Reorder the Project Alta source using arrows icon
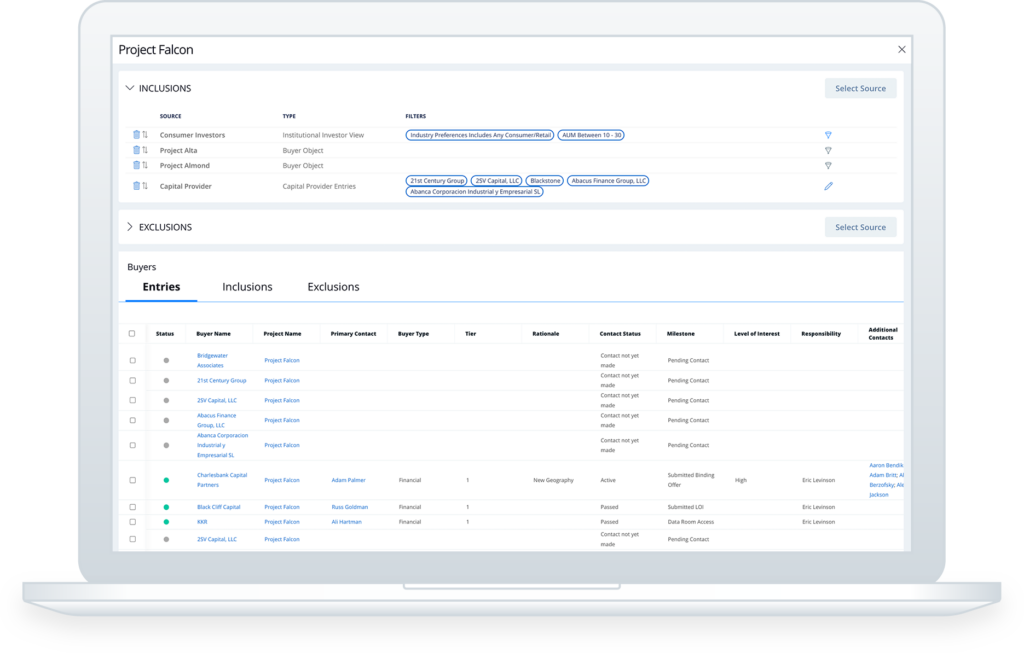 pyautogui.click(x=145, y=150)
